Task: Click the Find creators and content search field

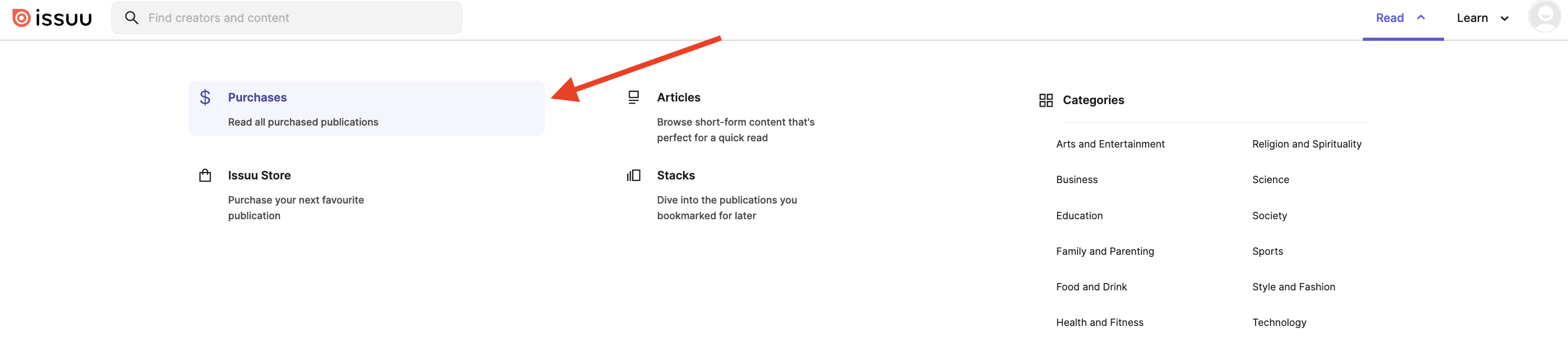Action: 286,18
